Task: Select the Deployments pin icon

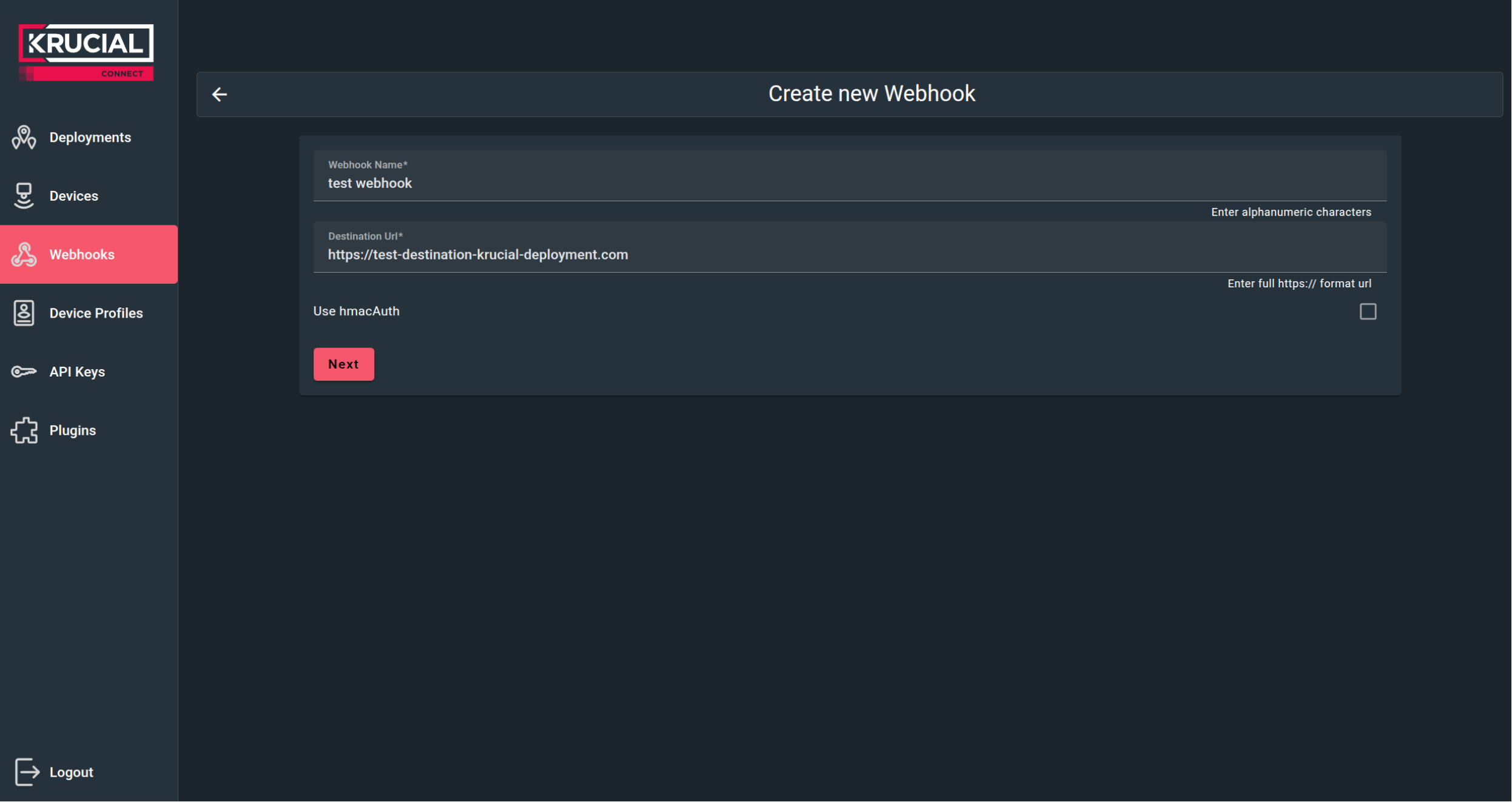Action: (24, 137)
